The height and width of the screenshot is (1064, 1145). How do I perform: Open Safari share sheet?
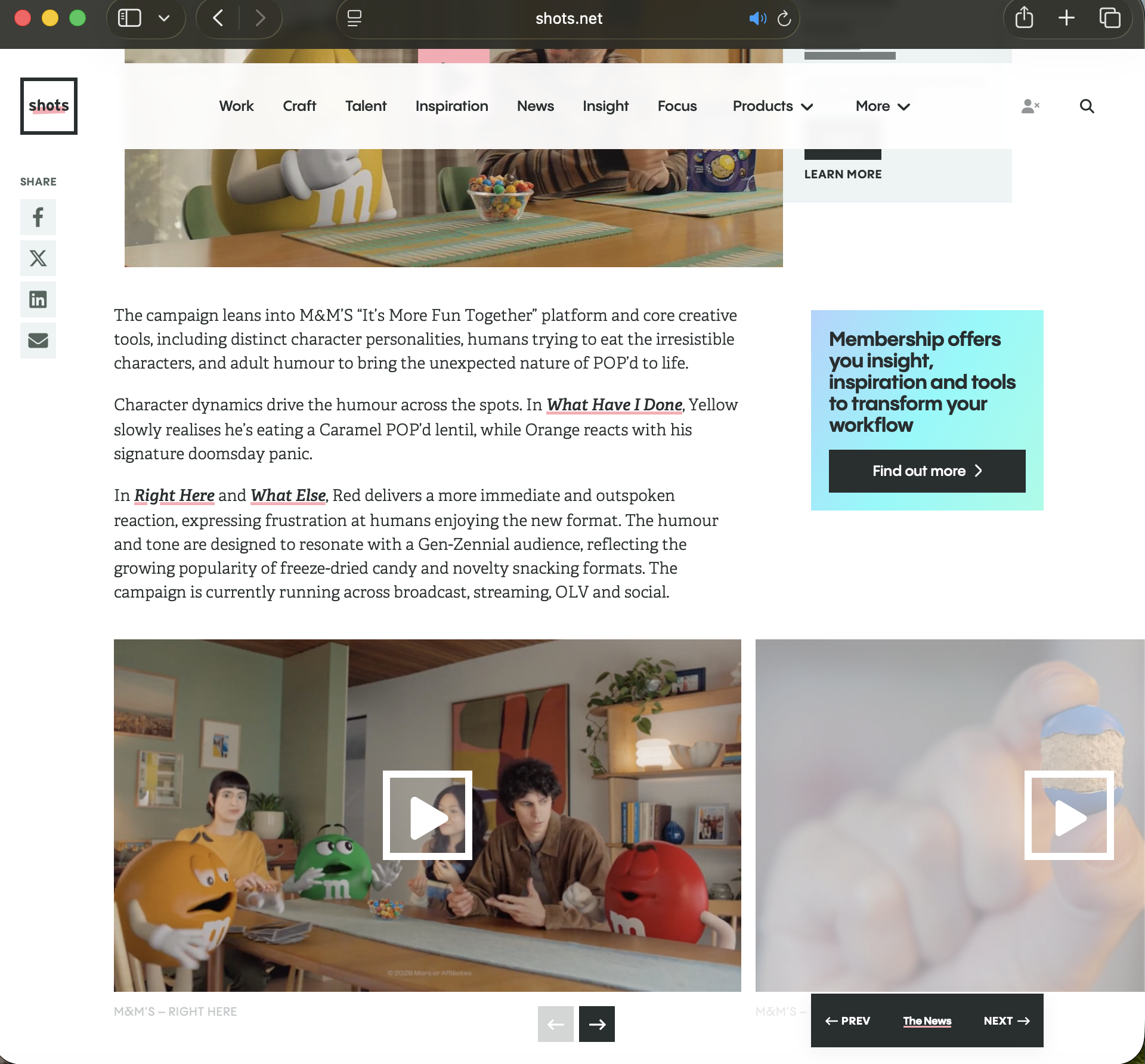(1024, 18)
